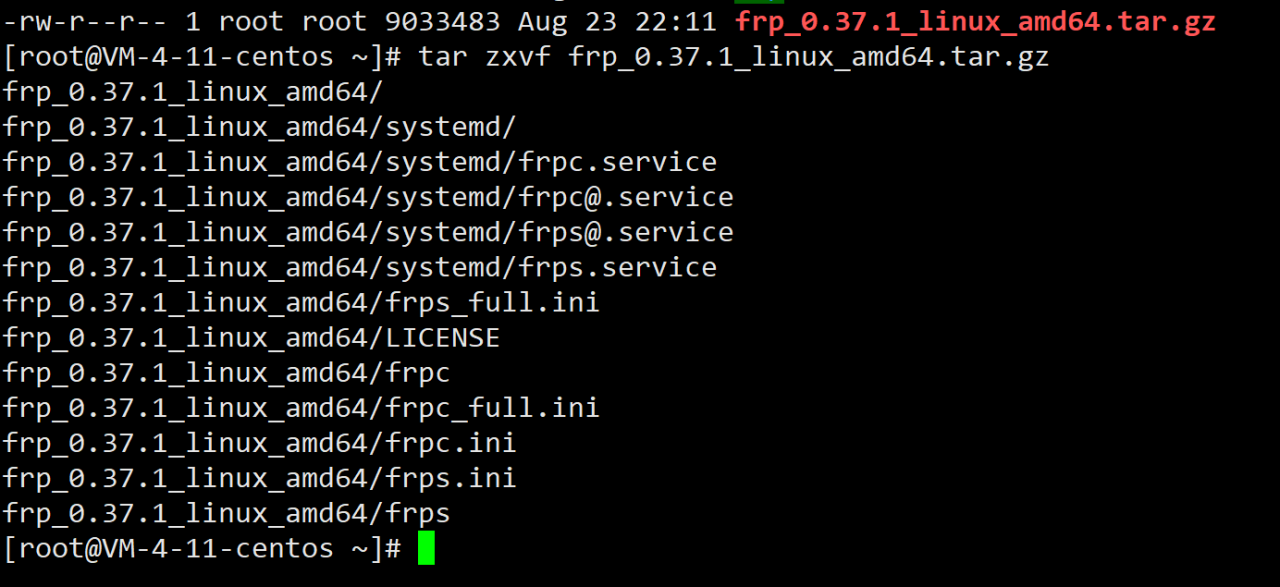Click the red frp tar.gz filename
Viewport: 1280px width, 587px height.
click(x=975, y=22)
